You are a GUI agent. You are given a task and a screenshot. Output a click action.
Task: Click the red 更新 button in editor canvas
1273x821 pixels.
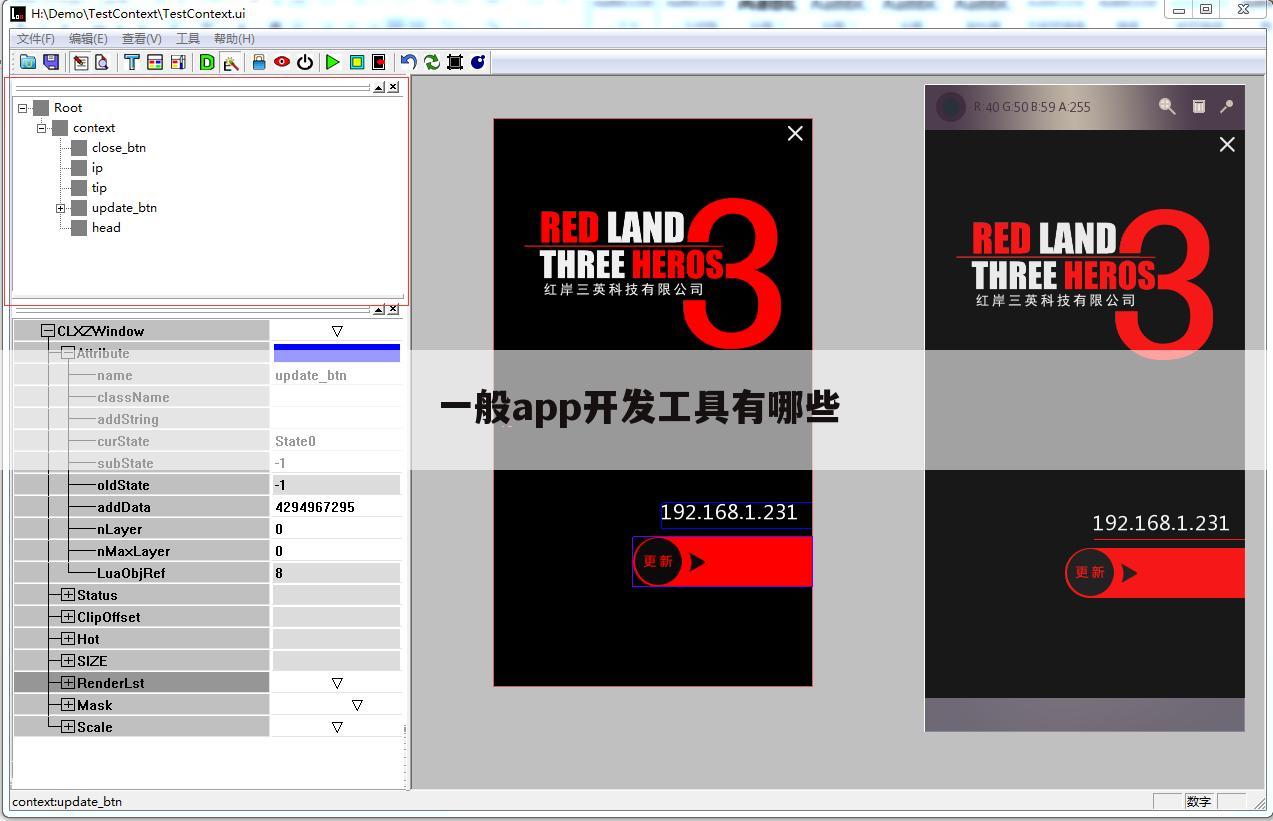pyautogui.click(x=722, y=562)
